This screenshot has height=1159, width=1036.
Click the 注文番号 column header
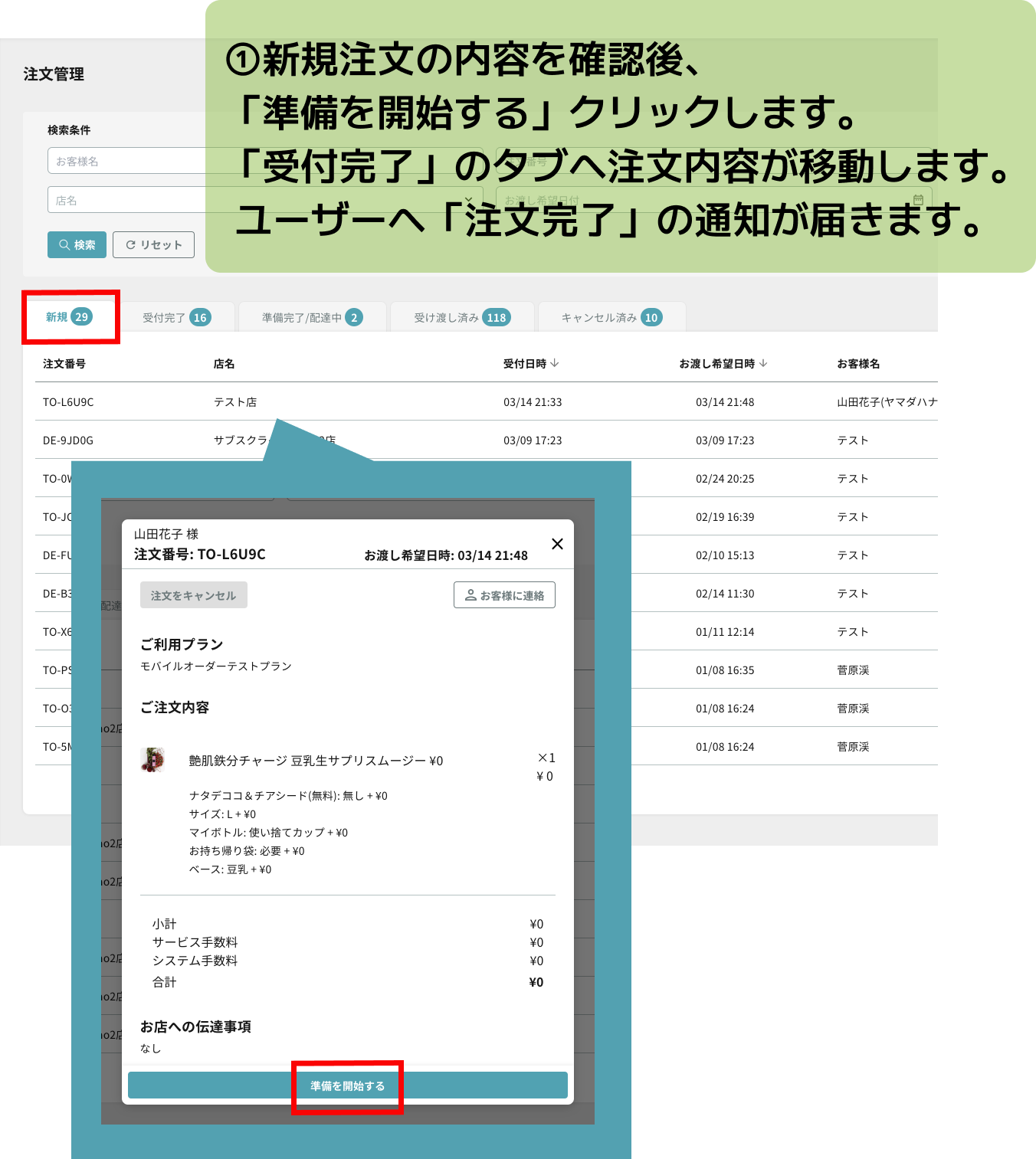click(x=64, y=364)
